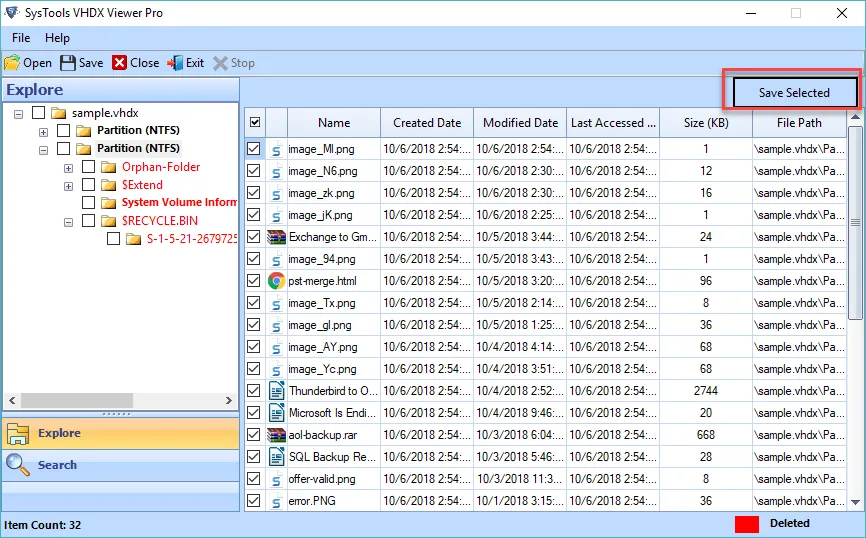Image resolution: width=866 pixels, height=538 pixels.
Task: Expand the Orphan-Folder tree node
Action: click(x=68, y=168)
